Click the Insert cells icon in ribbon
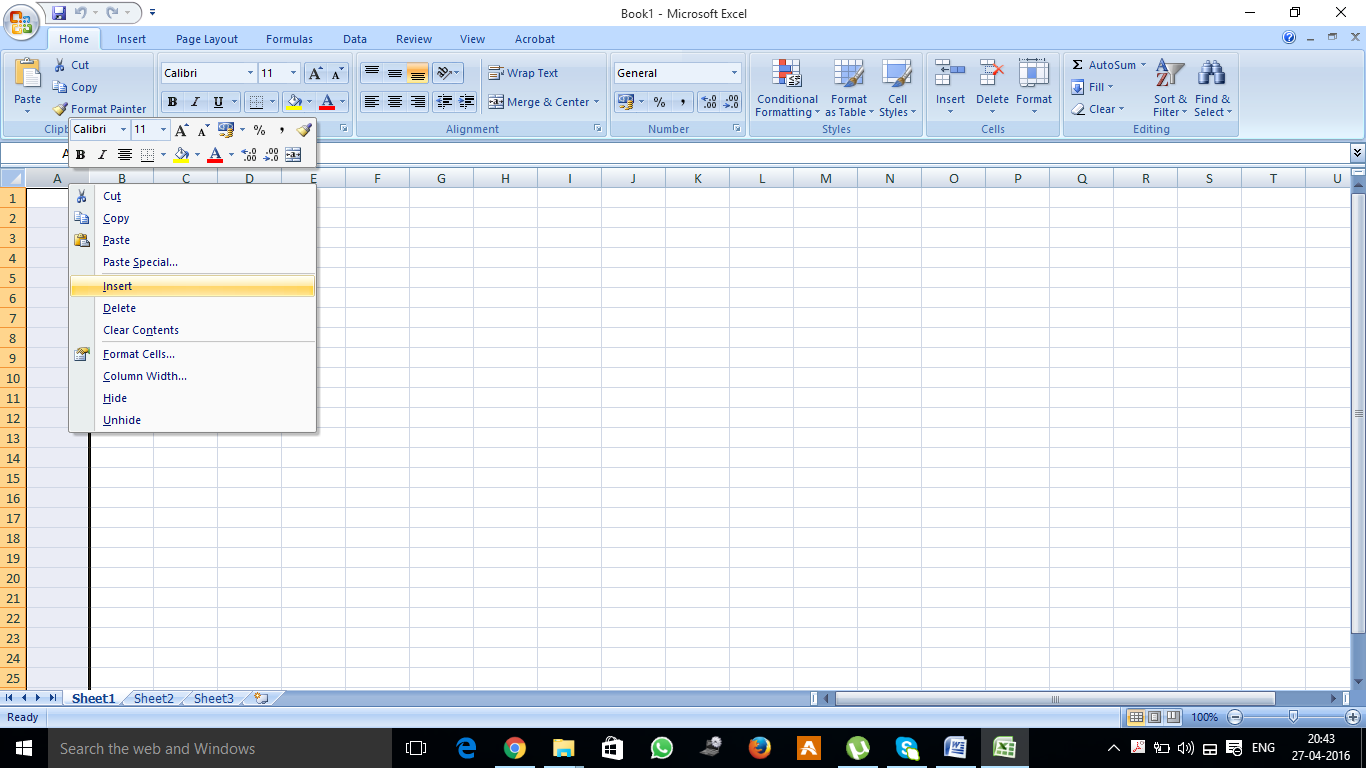Image resolution: width=1366 pixels, height=768 pixels. [950, 73]
